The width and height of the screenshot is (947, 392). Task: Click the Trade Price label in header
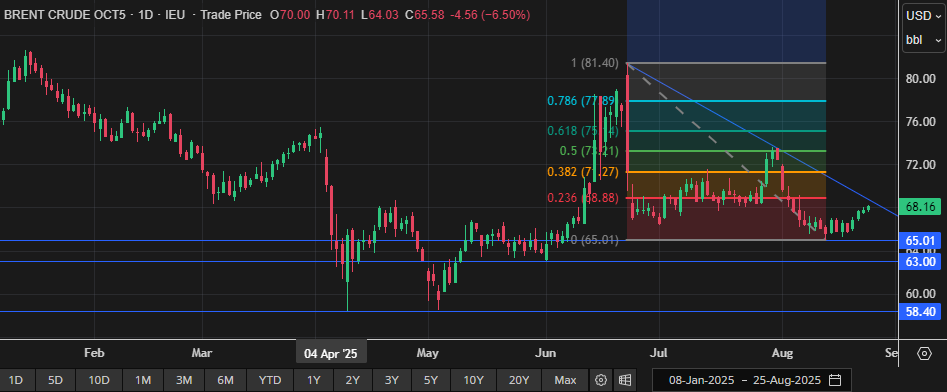pyautogui.click(x=231, y=15)
